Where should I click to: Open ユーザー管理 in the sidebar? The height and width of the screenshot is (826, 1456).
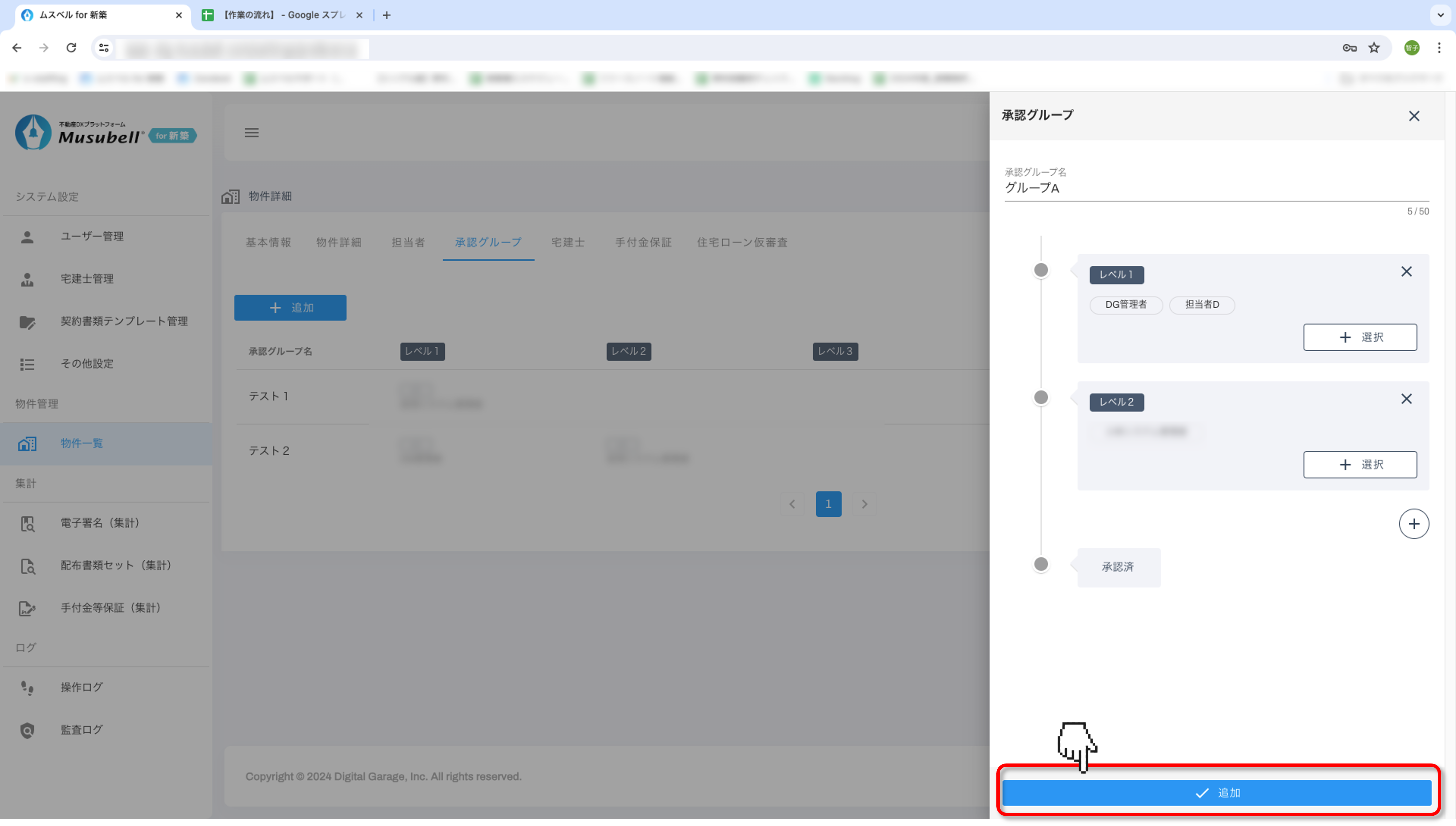(x=92, y=237)
